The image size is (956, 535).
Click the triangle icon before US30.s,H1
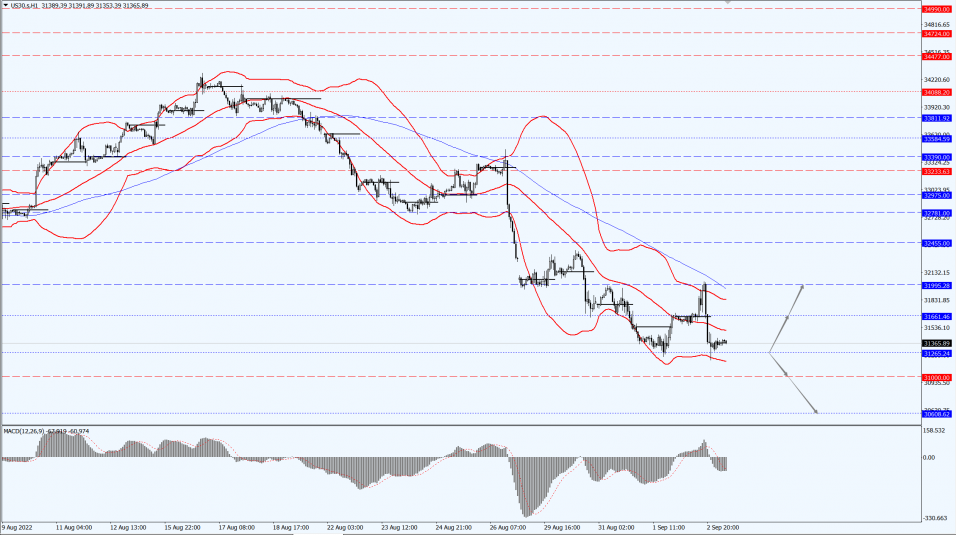tap(5, 5)
